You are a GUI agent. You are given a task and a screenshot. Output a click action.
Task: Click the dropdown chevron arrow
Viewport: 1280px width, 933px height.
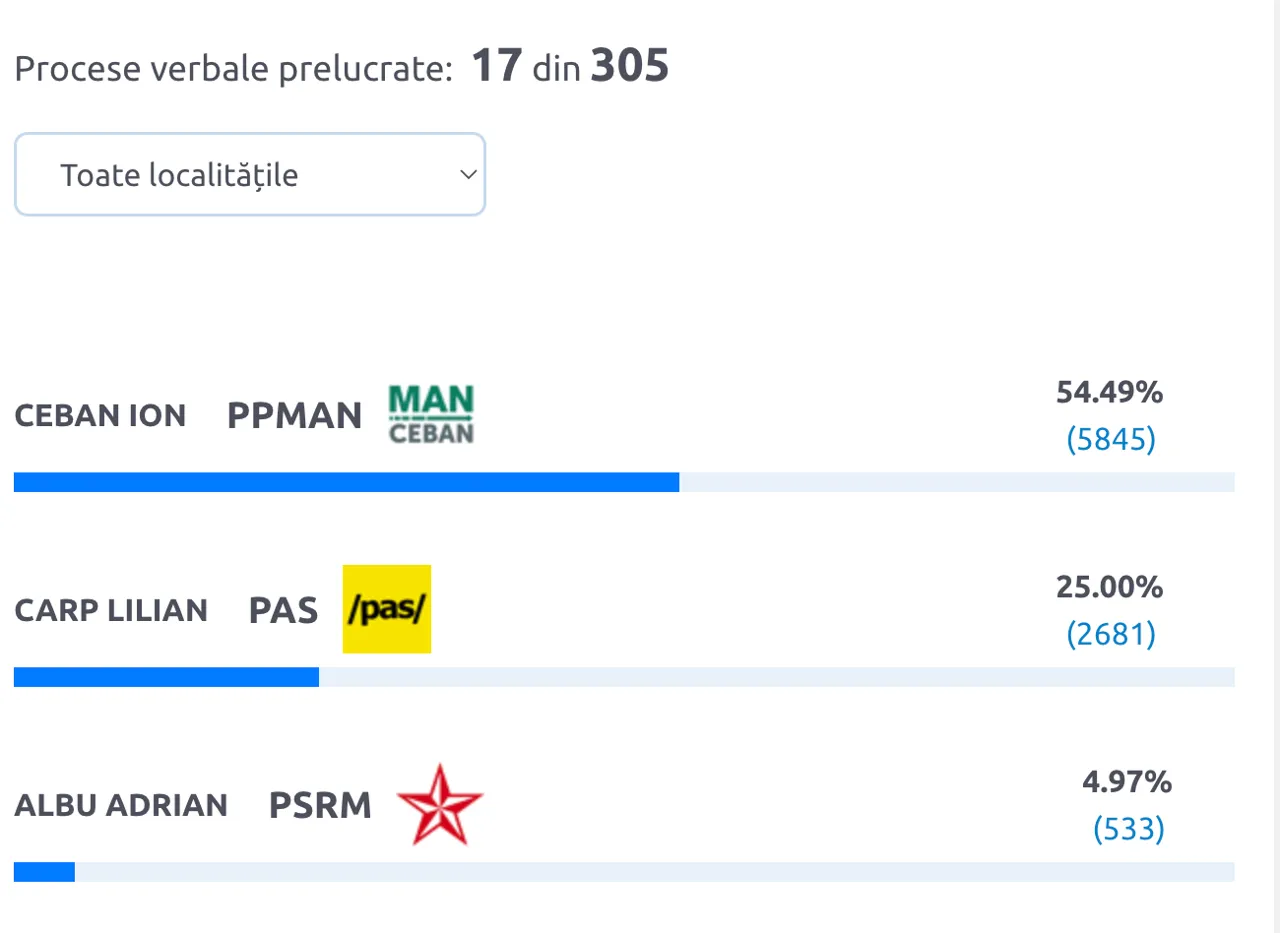(467, 175)
